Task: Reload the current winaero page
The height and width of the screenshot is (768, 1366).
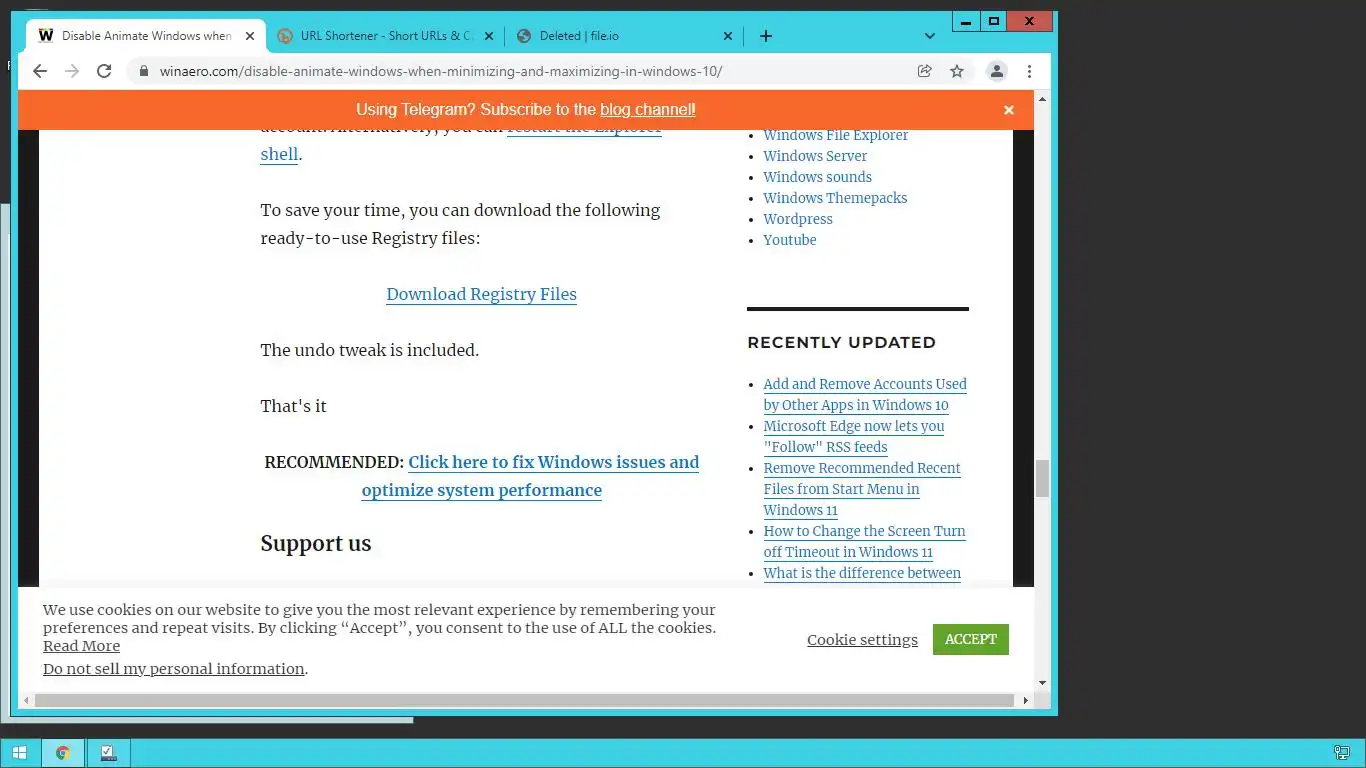Action: click(x=104, y=71)
